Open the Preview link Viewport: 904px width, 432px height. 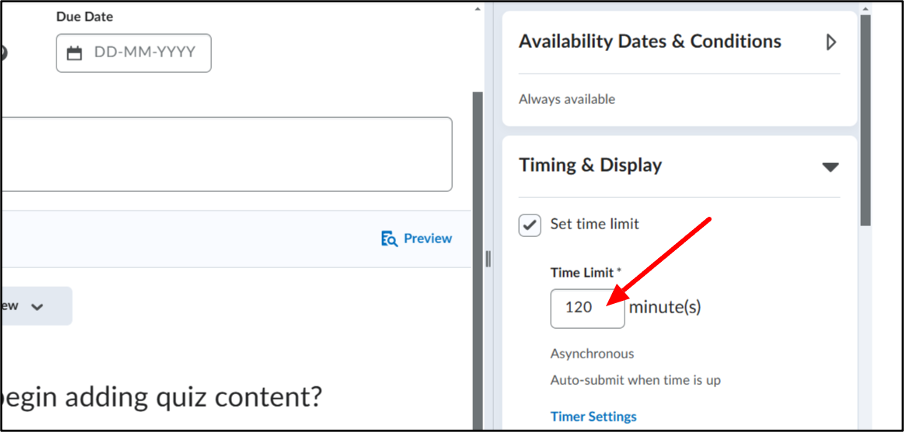[428, 238]
